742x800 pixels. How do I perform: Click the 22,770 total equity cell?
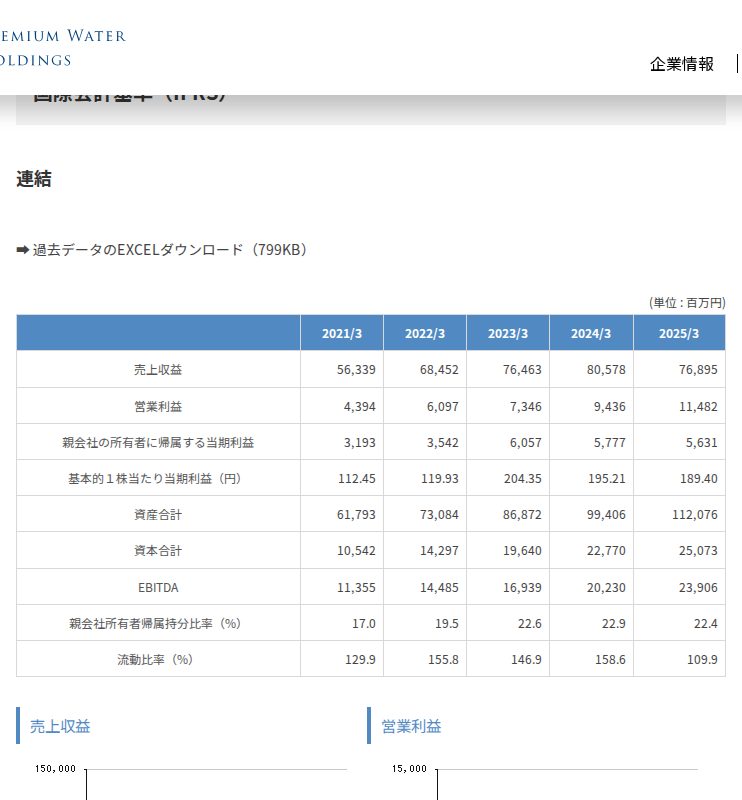tap(591, 551)
